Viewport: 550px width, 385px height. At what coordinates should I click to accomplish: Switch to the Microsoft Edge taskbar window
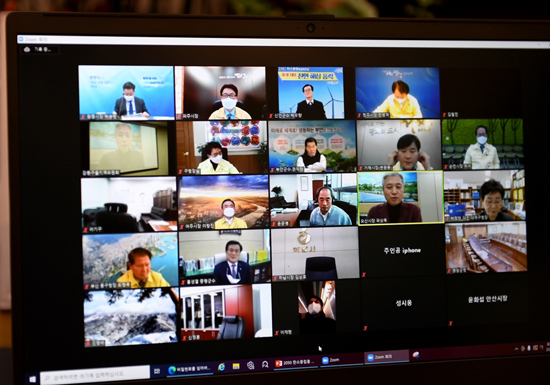tap(189, 369)
